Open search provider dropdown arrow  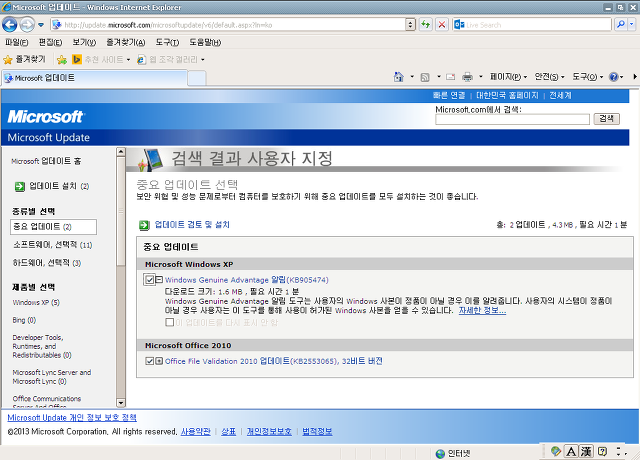pyautogui.click(x=631, y=24)
